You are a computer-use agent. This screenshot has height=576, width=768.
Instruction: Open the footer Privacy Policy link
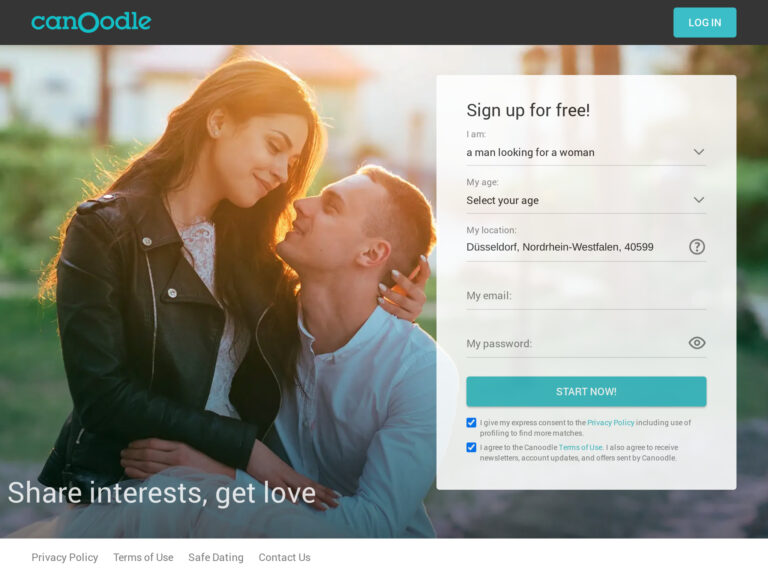(65, 557)
